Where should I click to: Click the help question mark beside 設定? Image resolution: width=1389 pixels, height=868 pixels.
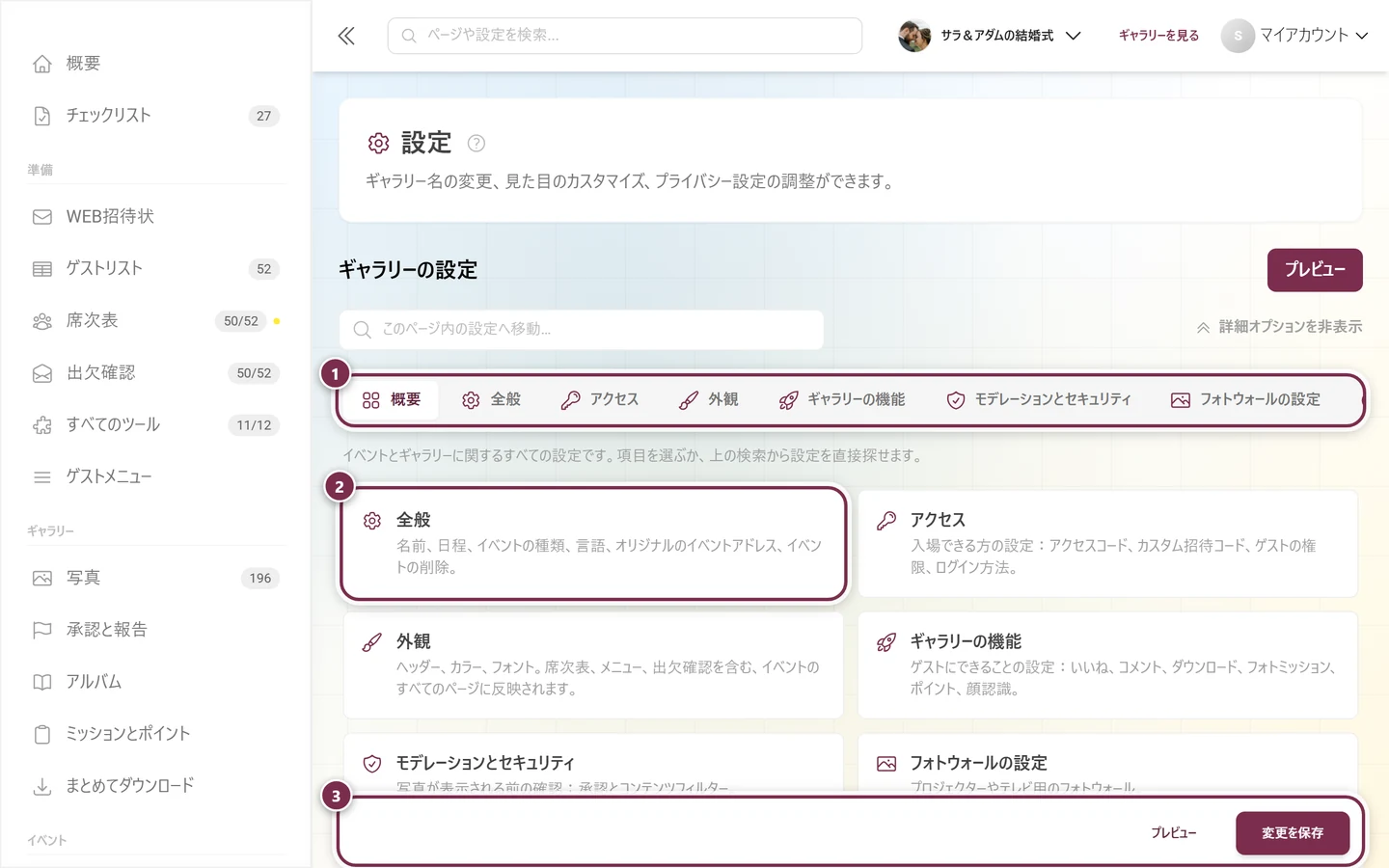pyautogui.click(x=477, y=144)
